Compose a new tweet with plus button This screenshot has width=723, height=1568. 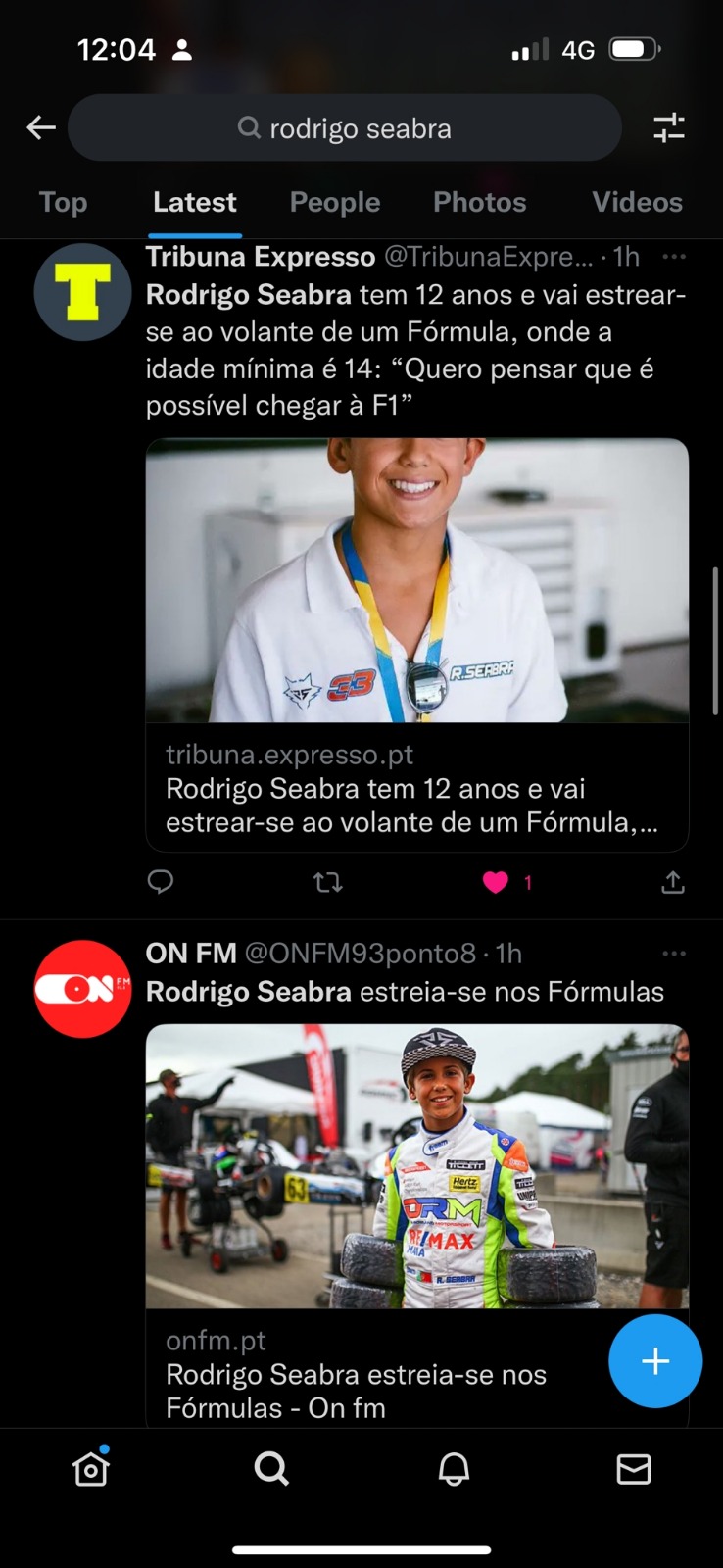tap(654, 1360)
